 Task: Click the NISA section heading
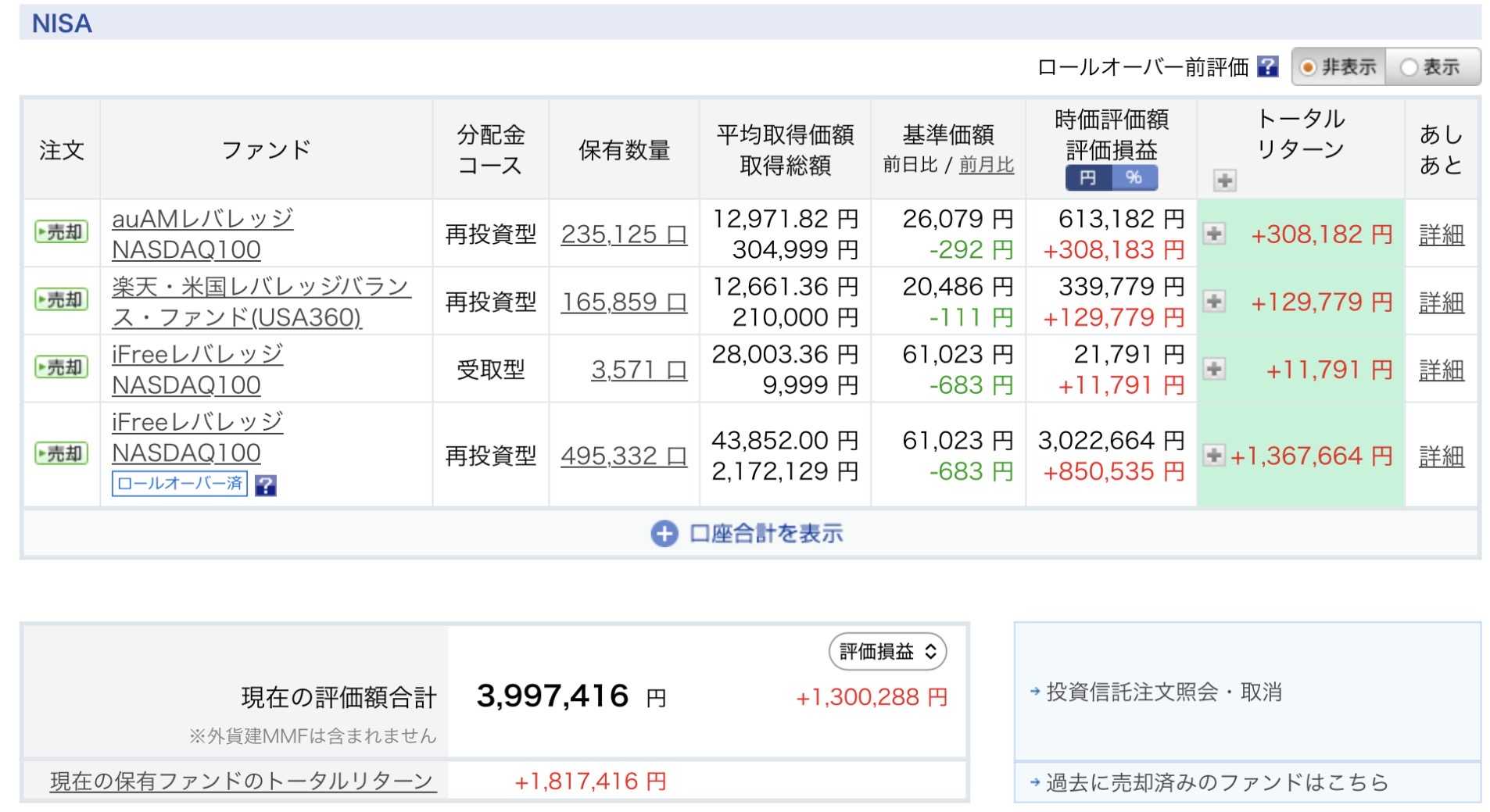(x=62, y=23)
